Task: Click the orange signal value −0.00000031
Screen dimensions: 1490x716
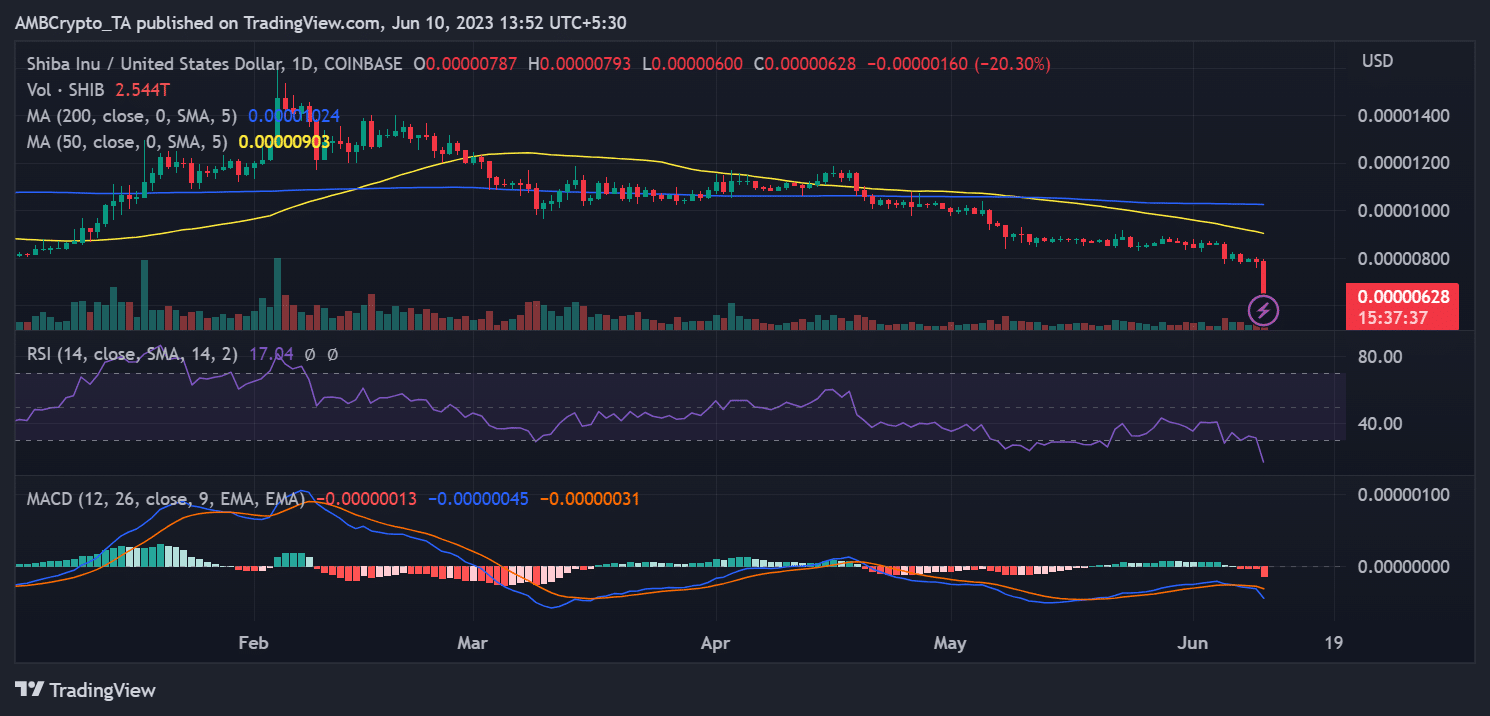Action: (x=587, y=498)
